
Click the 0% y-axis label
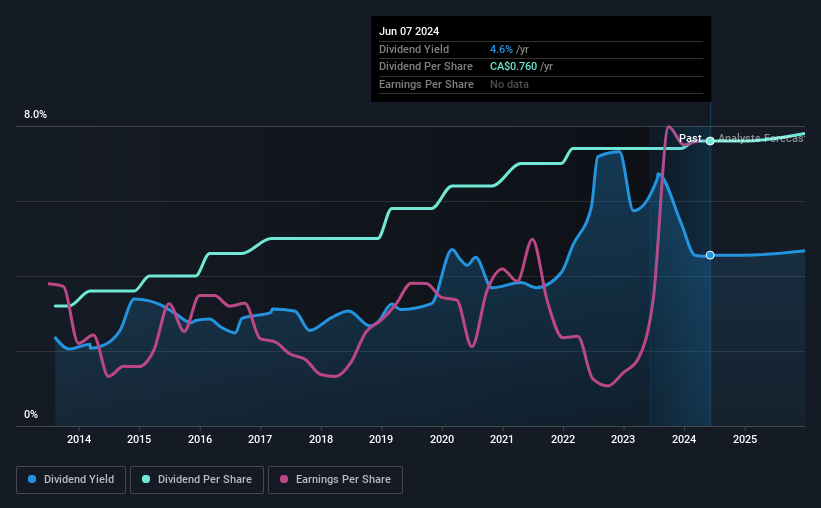31,414
